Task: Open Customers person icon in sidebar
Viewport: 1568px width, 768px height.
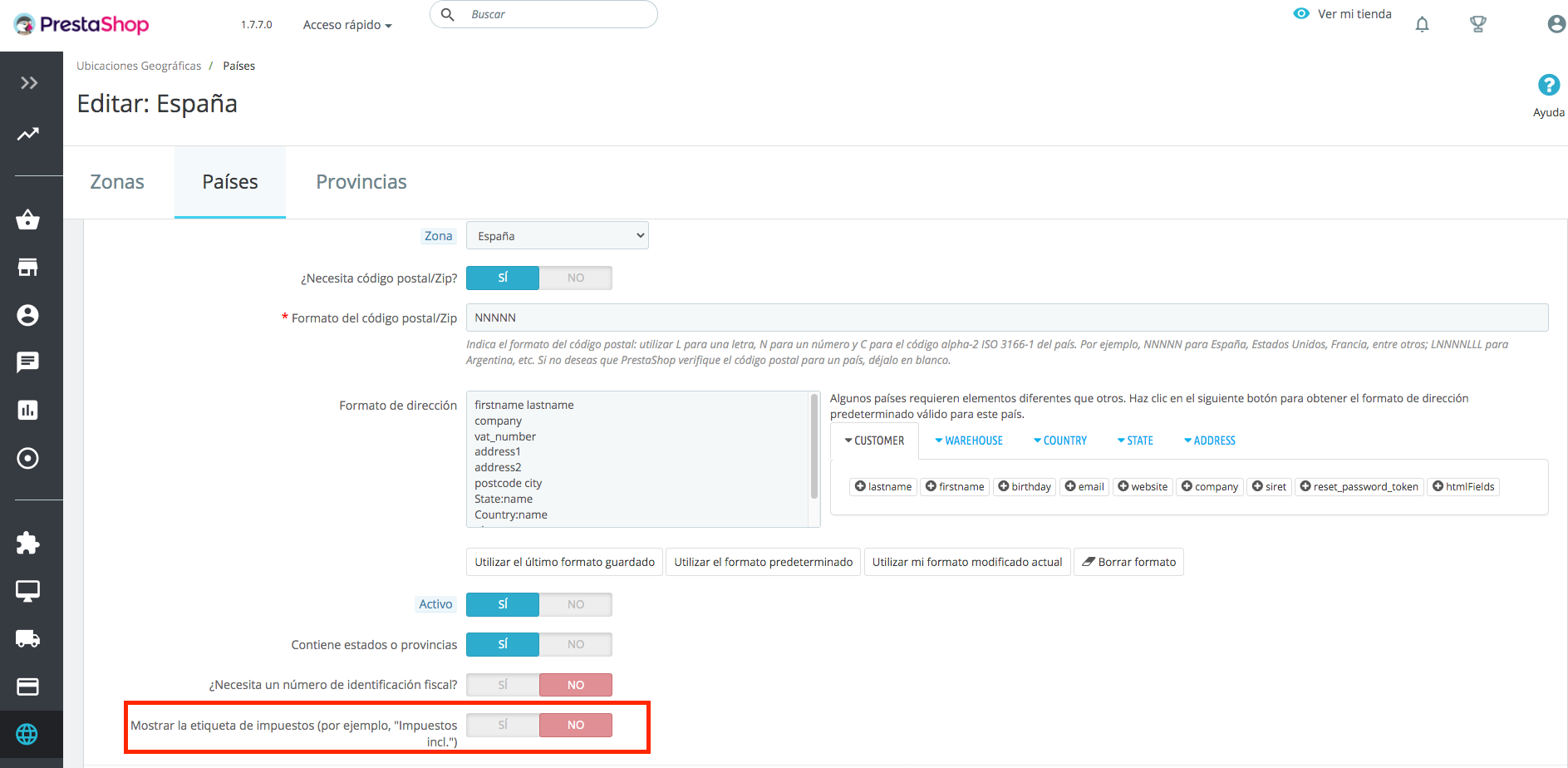Action: [x=27, y=315]
